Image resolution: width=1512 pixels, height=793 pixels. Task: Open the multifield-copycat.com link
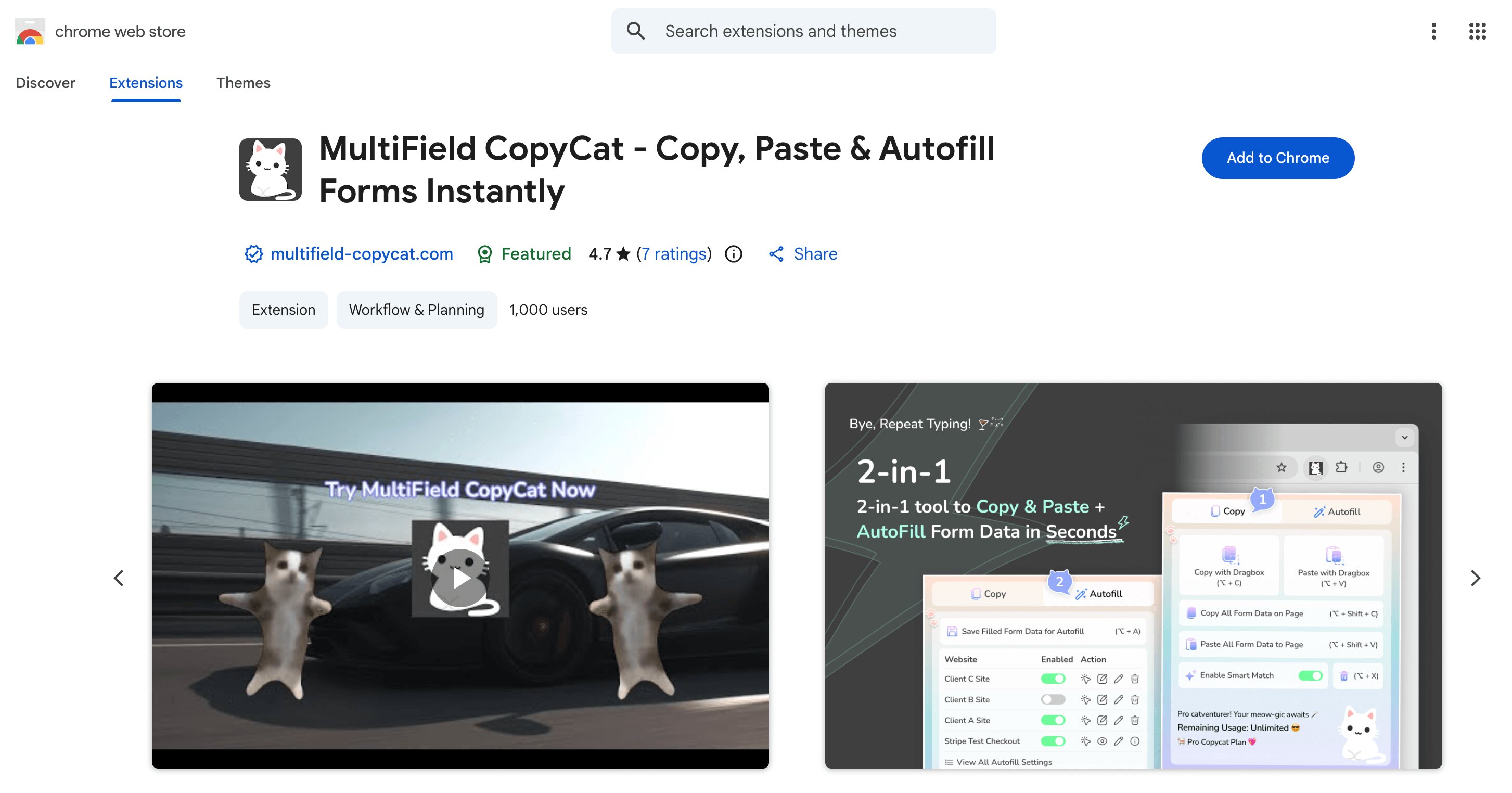(x=362, y=253)
